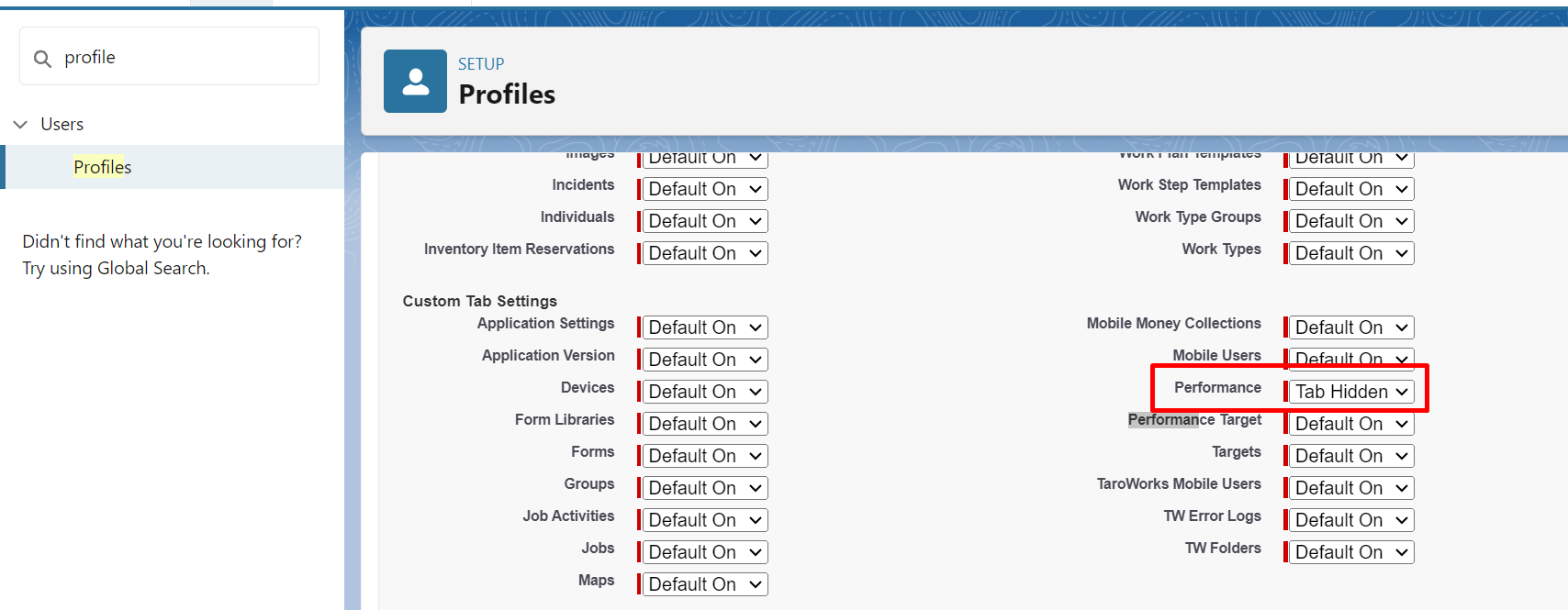Open the Application Settings dropdown
The image size is (1568, 610).
pyautogui.click(x=704, y=327)
